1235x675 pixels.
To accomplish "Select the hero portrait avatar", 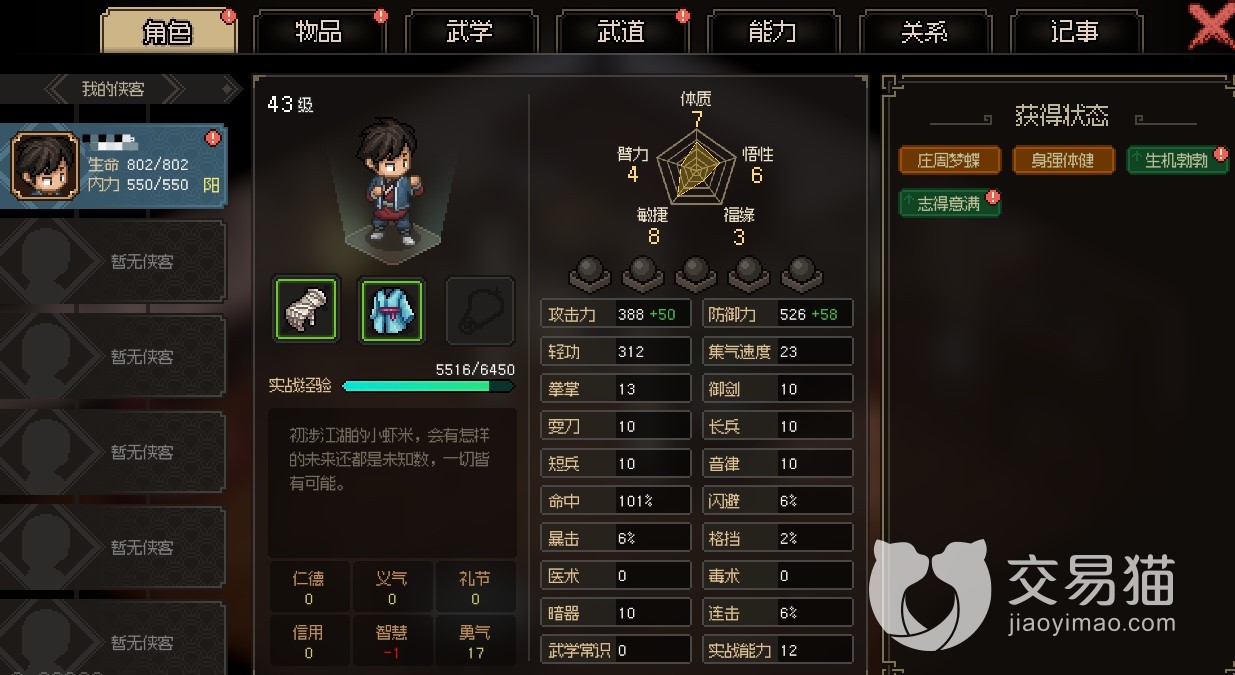I will pos(44,166).
